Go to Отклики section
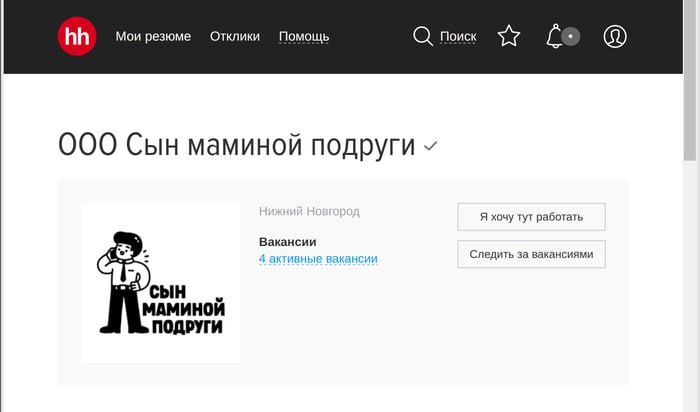700x412 pixels. click(235, 36)
